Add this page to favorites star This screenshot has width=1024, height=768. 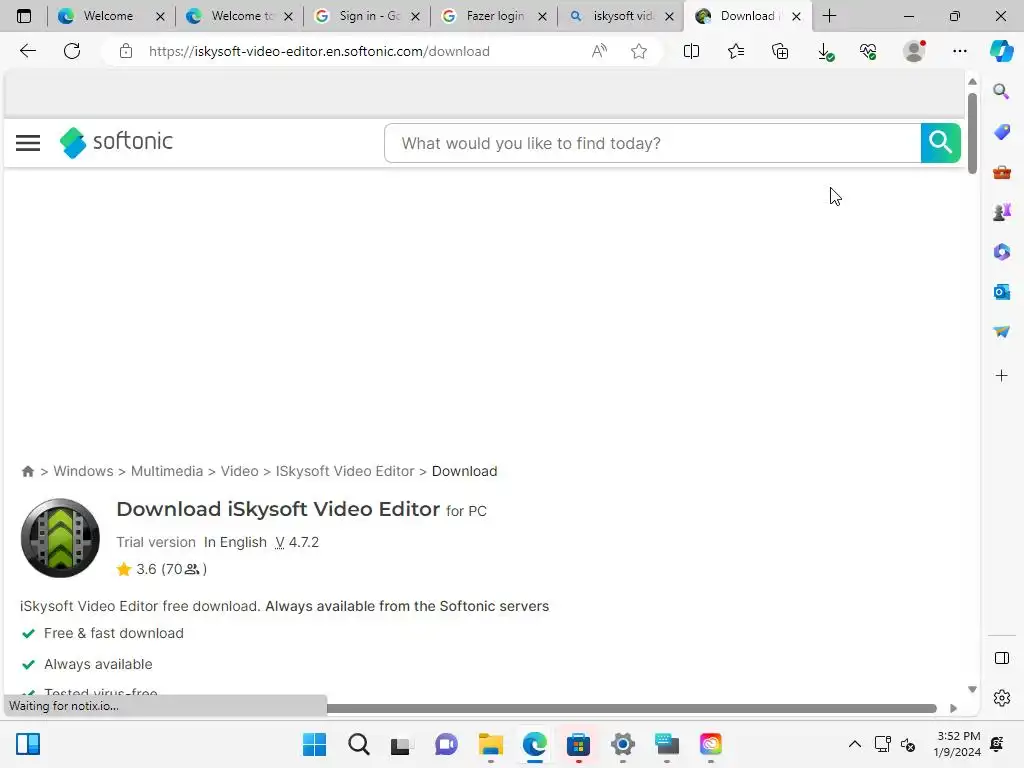[x=639, y=51]
